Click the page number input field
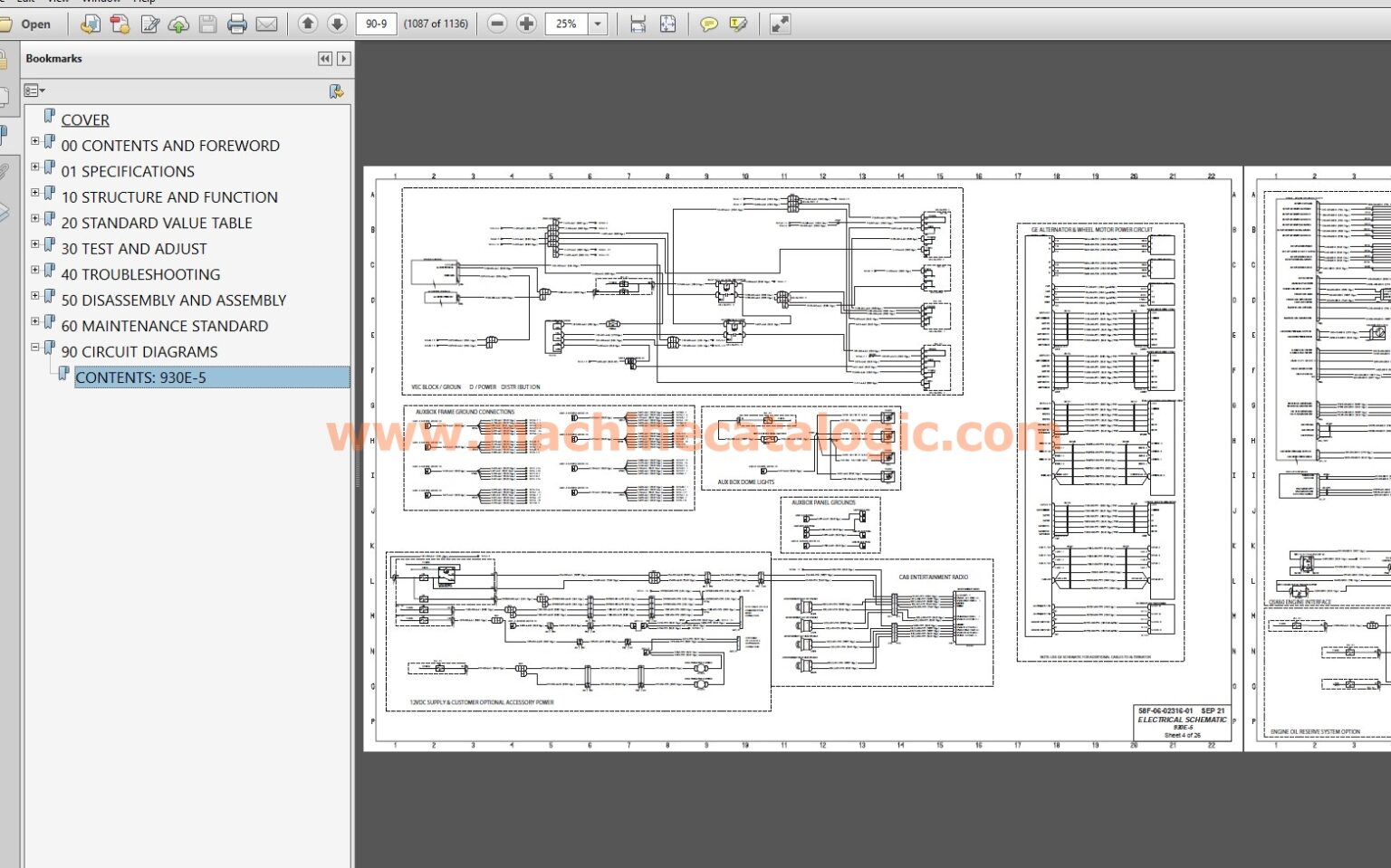 click(377, 24)
